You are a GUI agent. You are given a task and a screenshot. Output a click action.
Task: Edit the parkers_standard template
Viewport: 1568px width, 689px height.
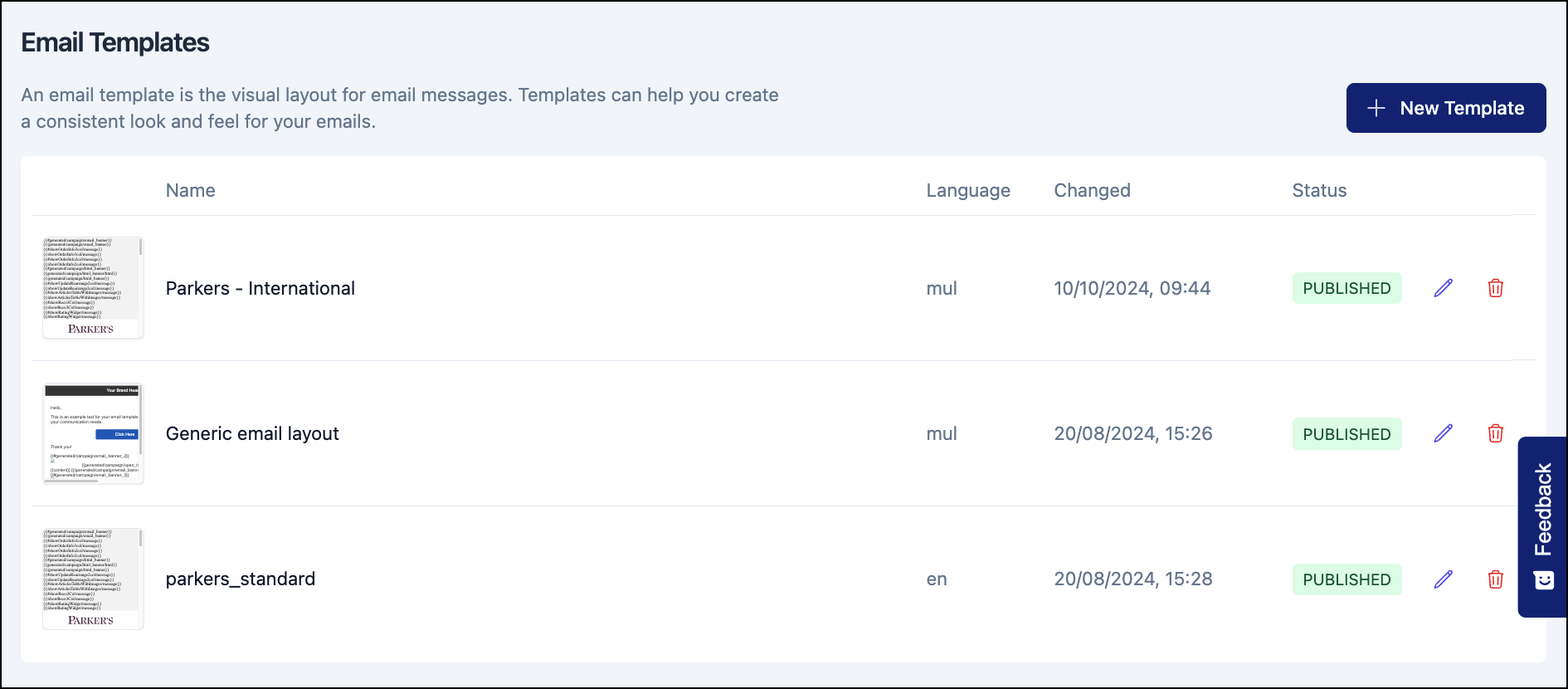[x=1444, y=579]
